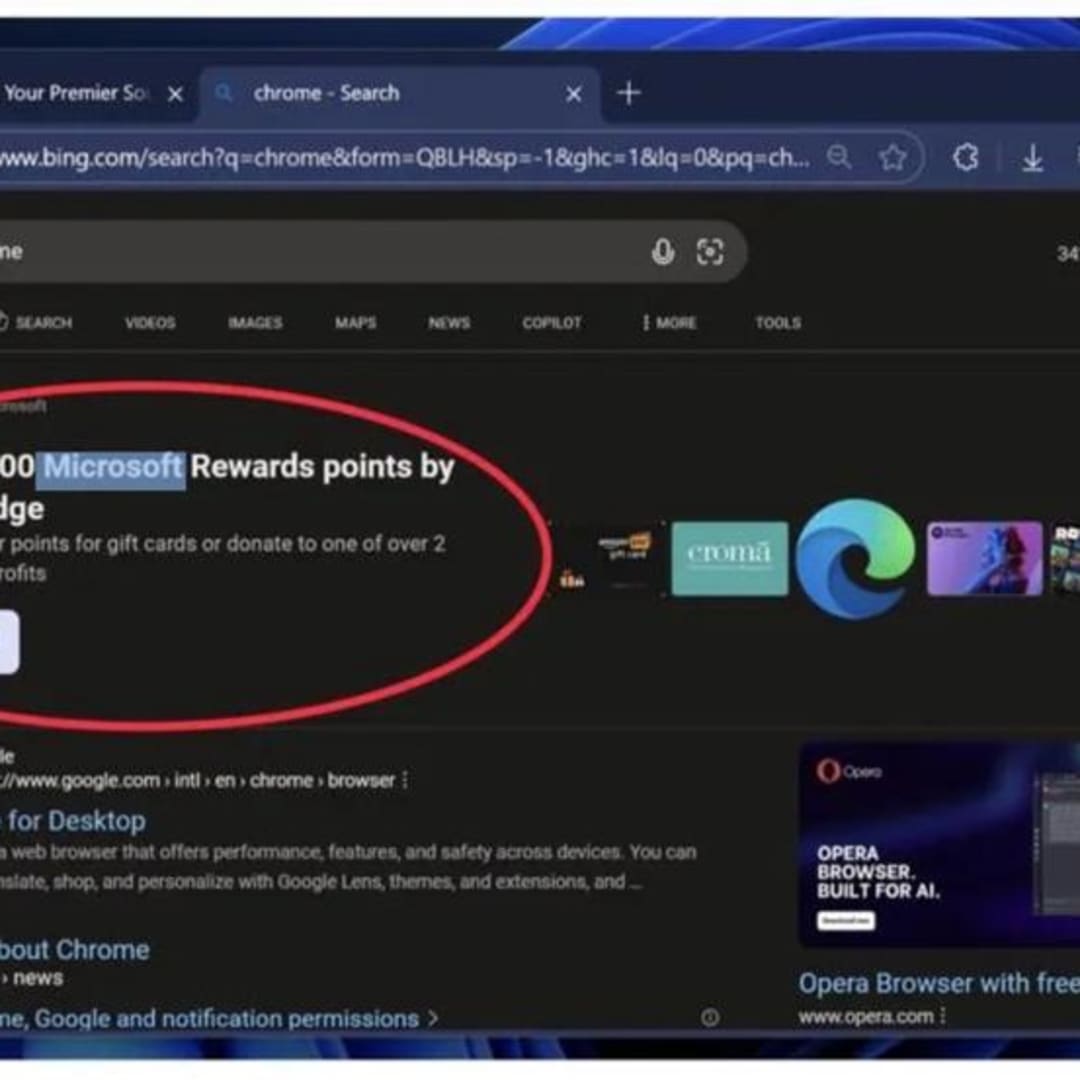Add this page to favorites via the star icon
1080x1080 pixels.
pos(893,157)
